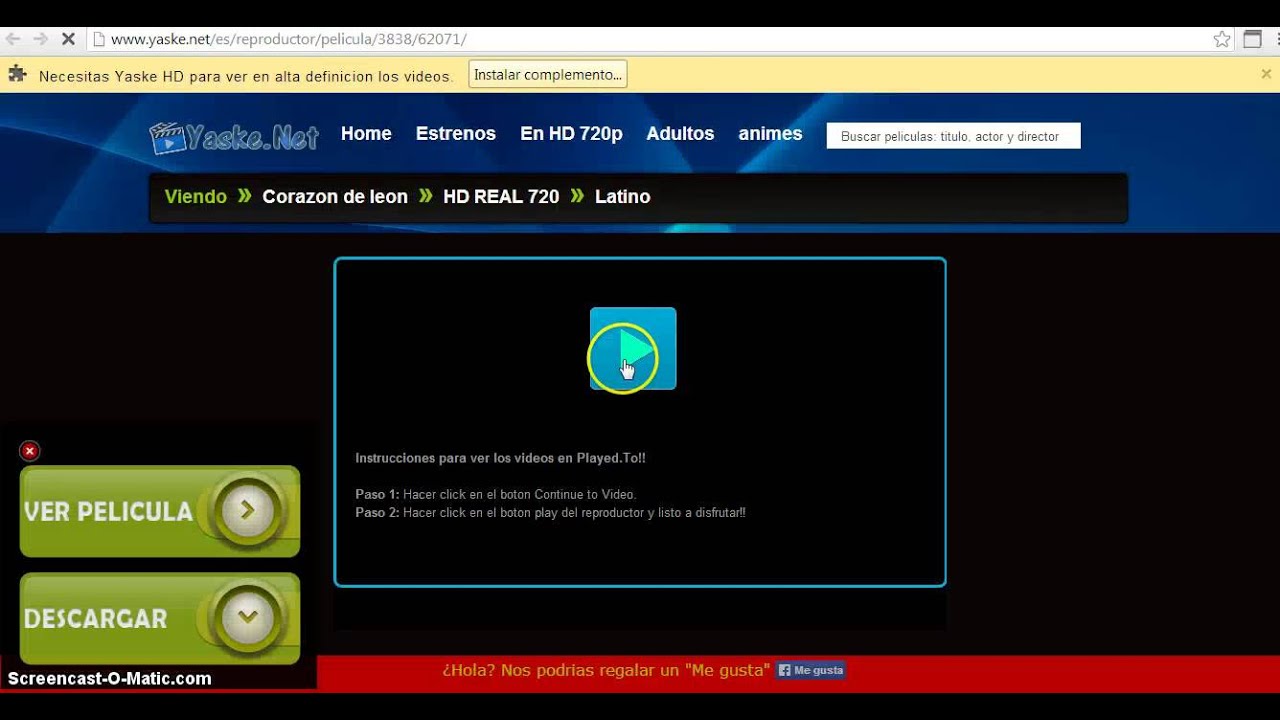
Task: Click the blue play button in player
Action: coord(633,349)
